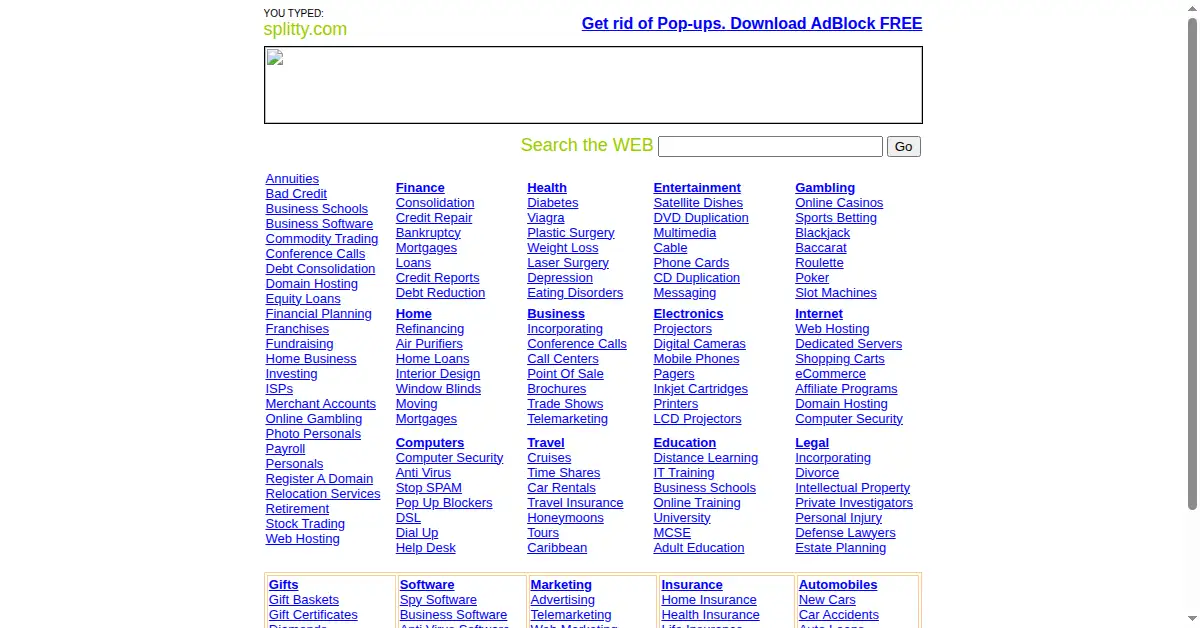The width and height of the screenshot is (1200, 628).
Task: Open the Entertainment category heading
Action: [697, 188]
